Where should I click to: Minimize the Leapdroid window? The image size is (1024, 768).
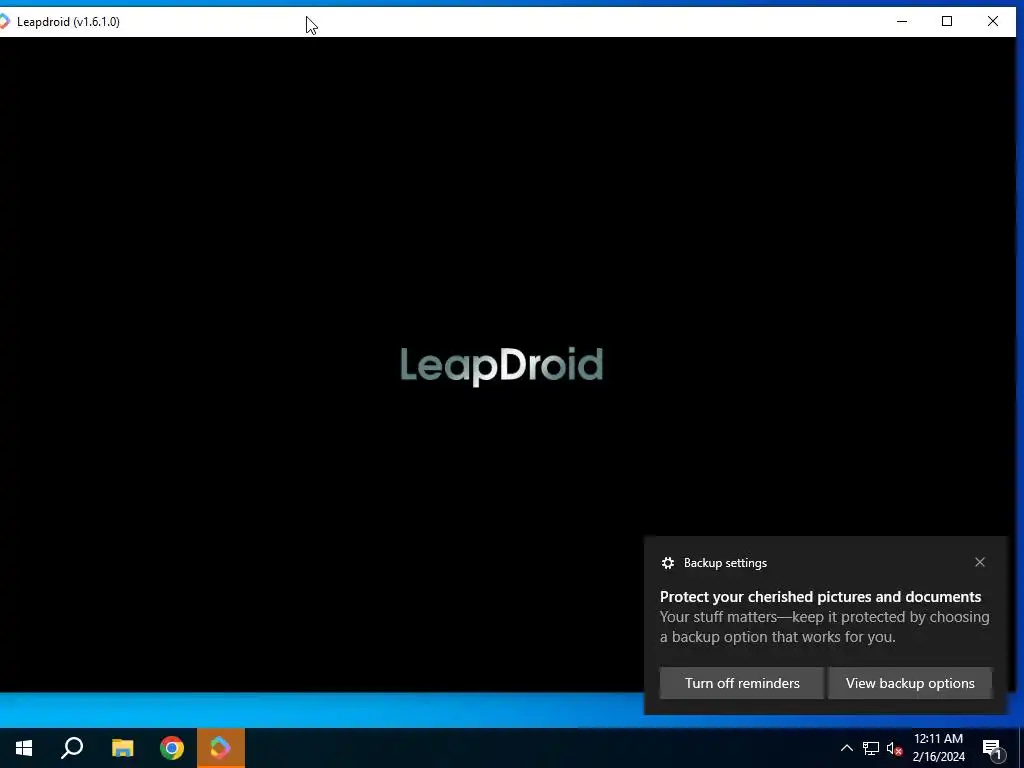pos(902,22)
